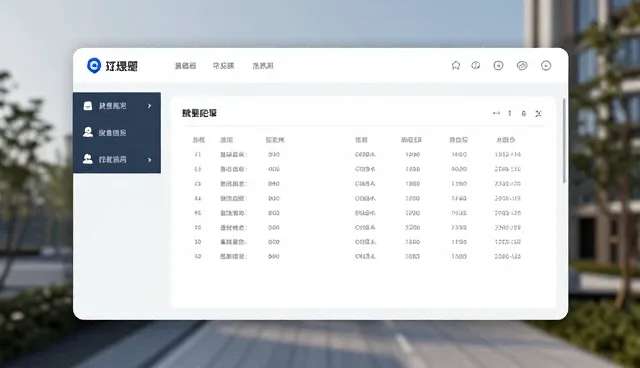Screen dimensions: 640x368
Task: Open the home icon in header
Action: (x=456, y=65)
